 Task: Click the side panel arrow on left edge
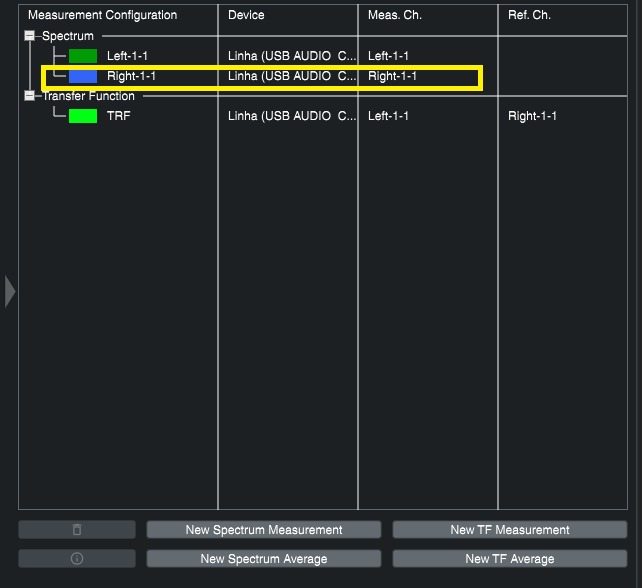(x=10, y=291)
